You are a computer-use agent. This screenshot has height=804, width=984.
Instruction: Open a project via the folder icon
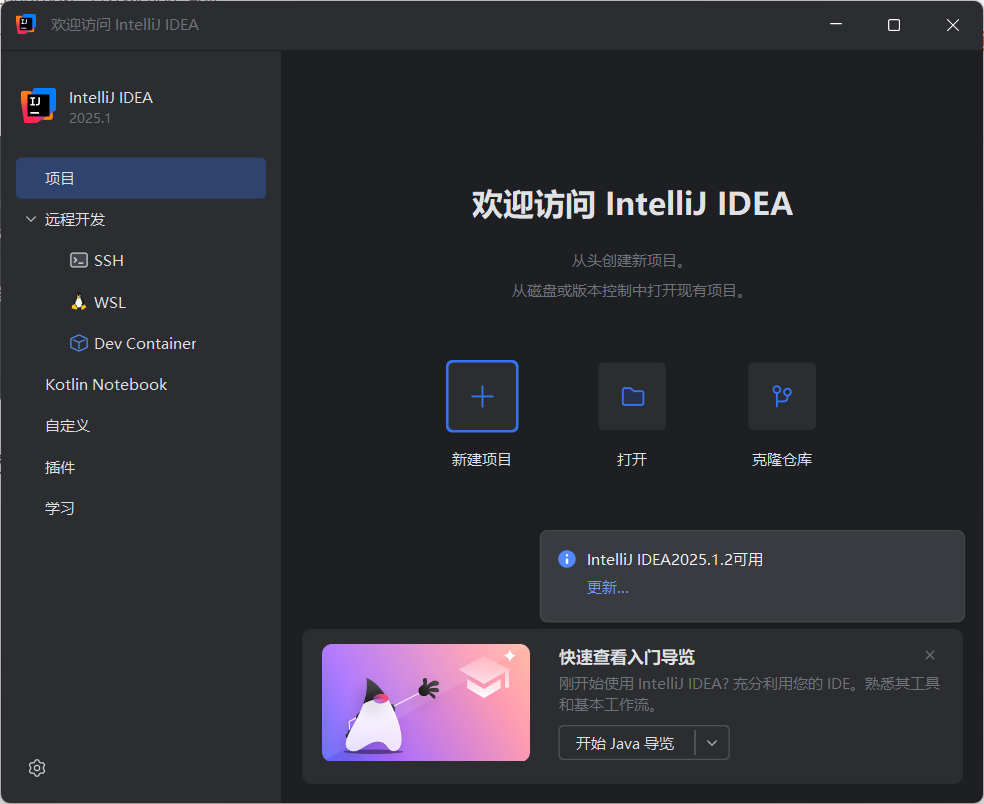(631, 396)
